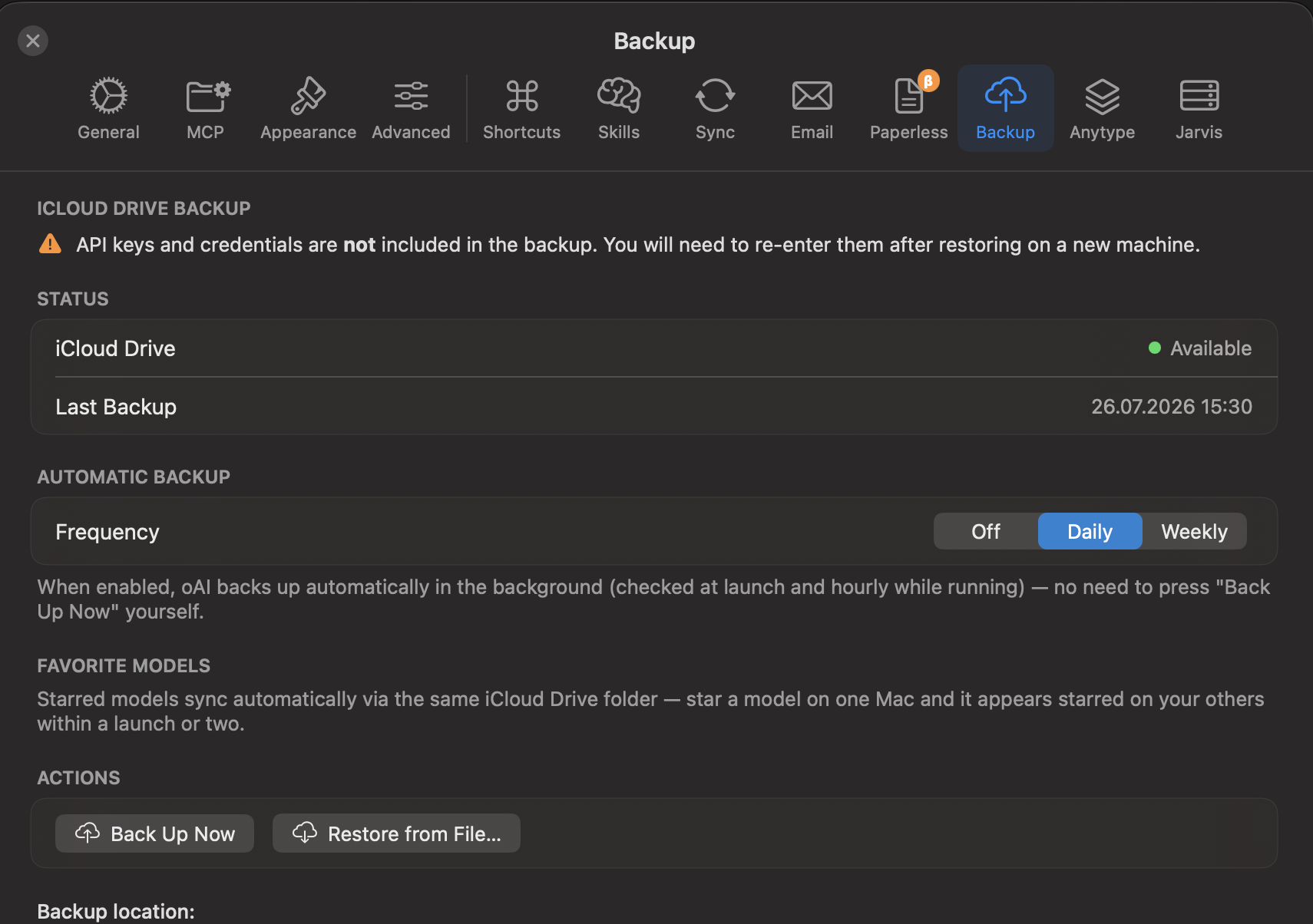Open the Anytype stacked layers icon
1313x924 pixels.
tap(1102, 96)
